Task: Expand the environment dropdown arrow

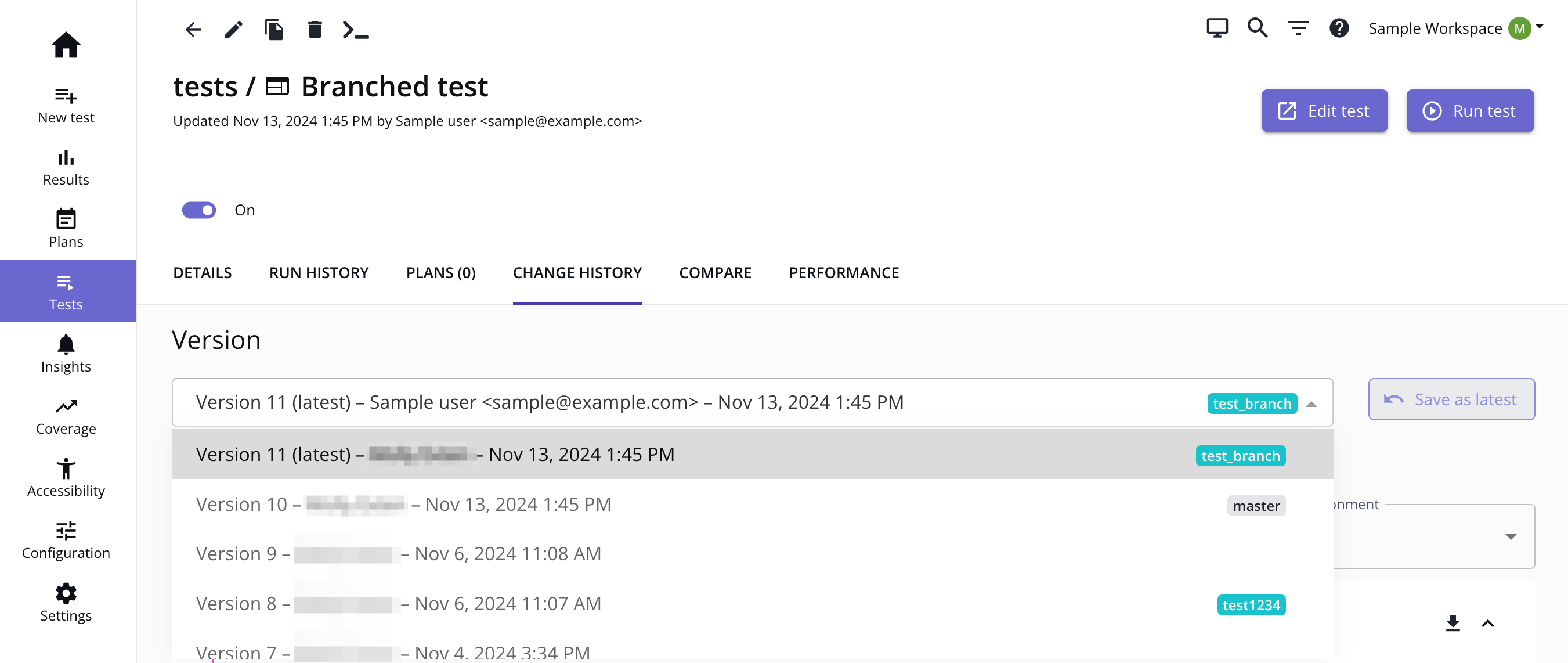Action: point(1510,536)
